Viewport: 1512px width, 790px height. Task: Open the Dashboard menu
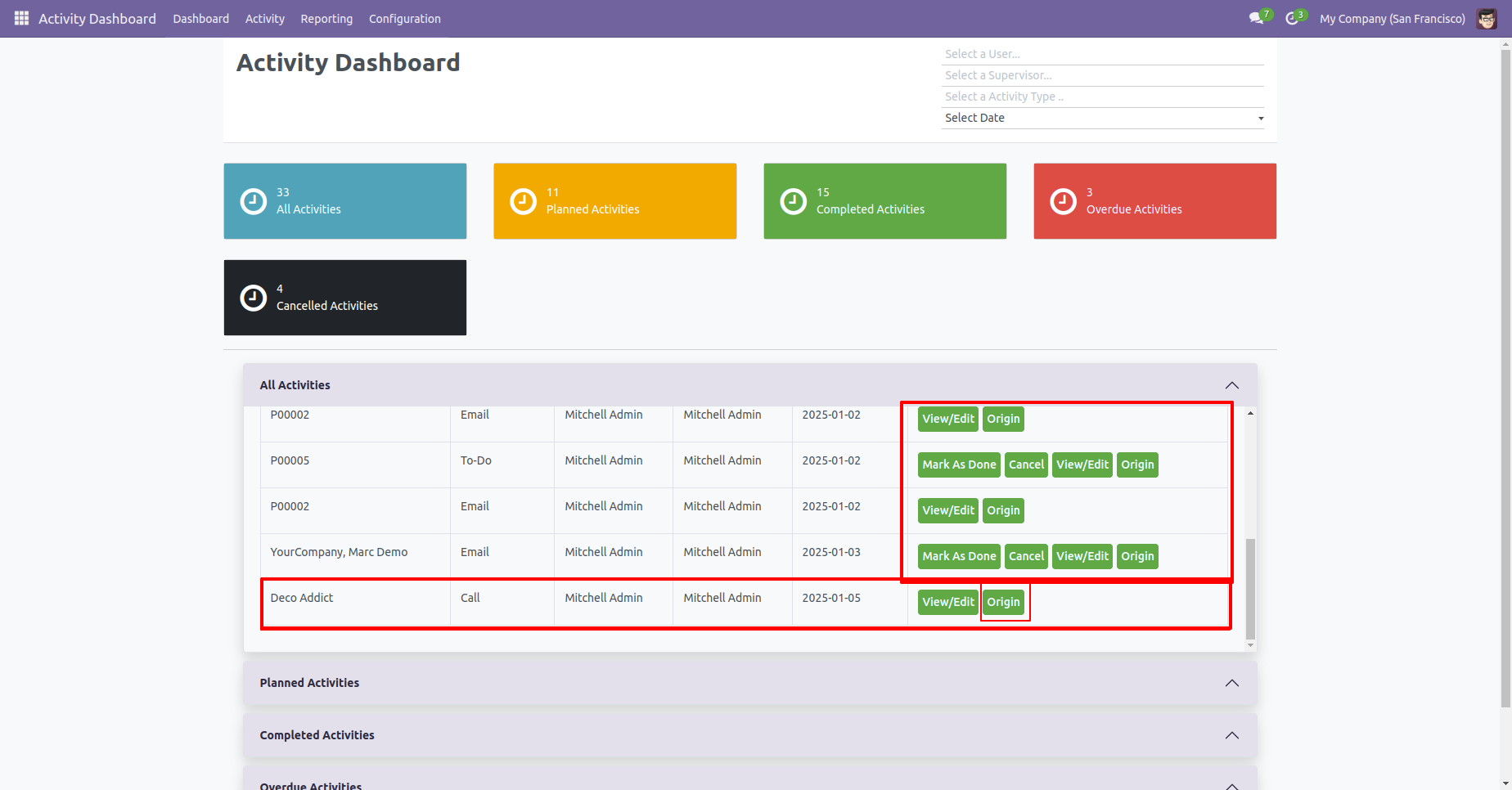[x=201, y=18]
